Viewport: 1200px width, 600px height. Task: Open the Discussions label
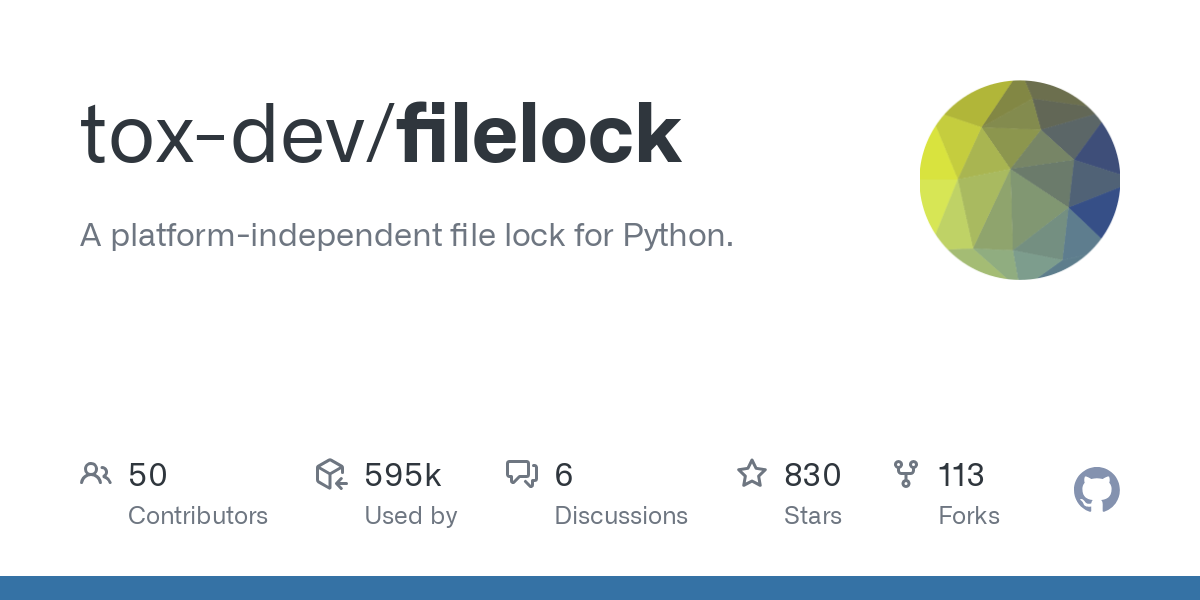(621, 516)
